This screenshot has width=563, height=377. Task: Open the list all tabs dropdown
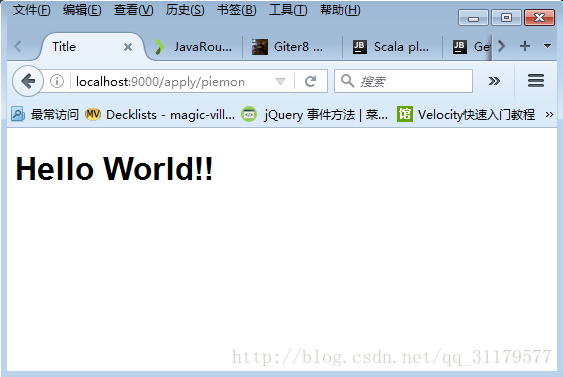point(548,46)
